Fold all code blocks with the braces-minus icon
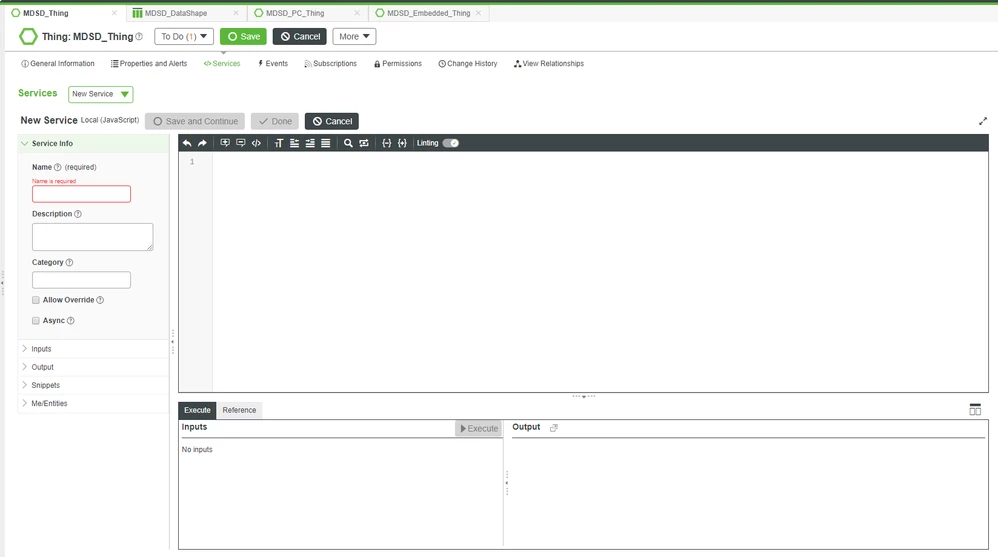 (x=386, y=143)
